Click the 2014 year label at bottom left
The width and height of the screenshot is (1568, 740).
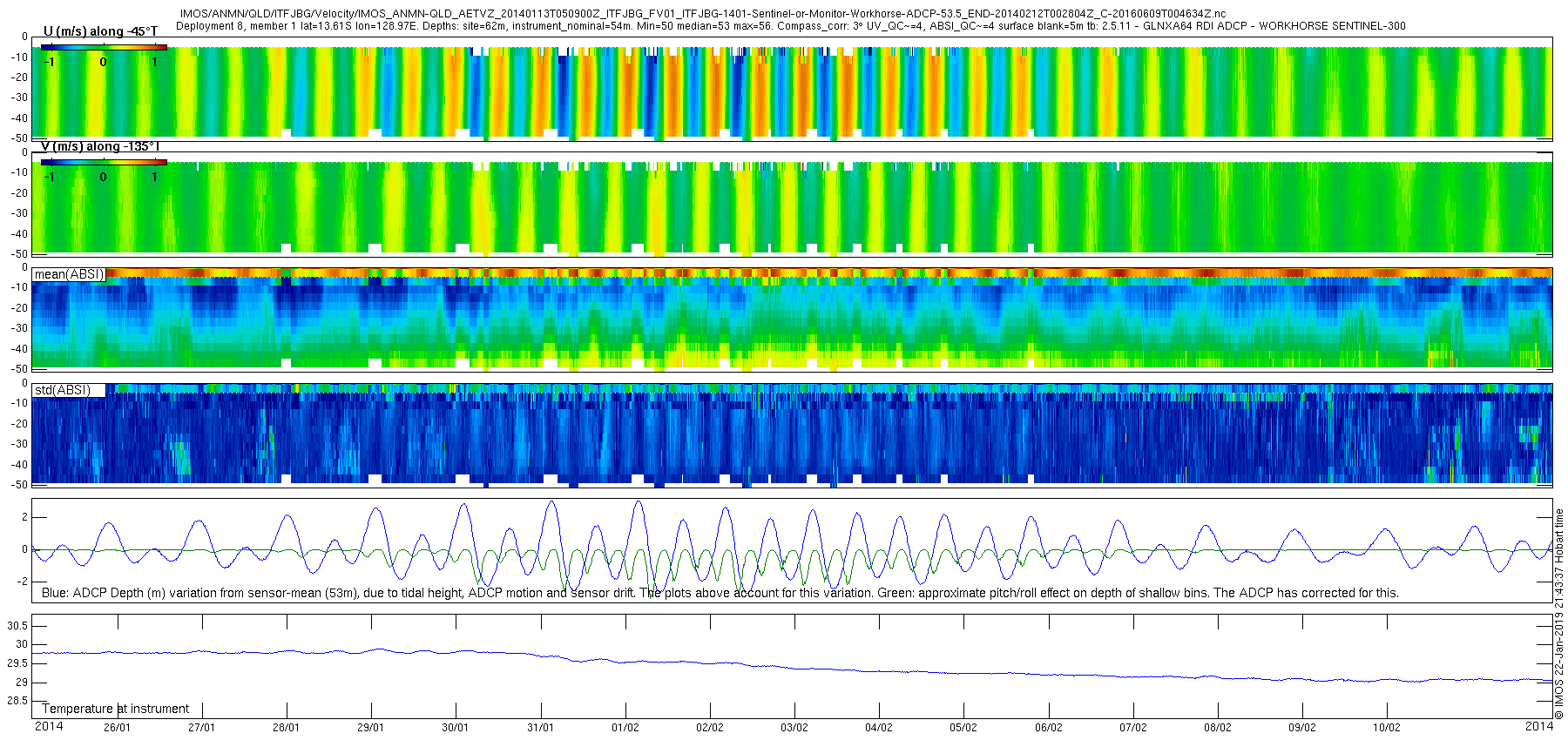[x=49, y=726]
